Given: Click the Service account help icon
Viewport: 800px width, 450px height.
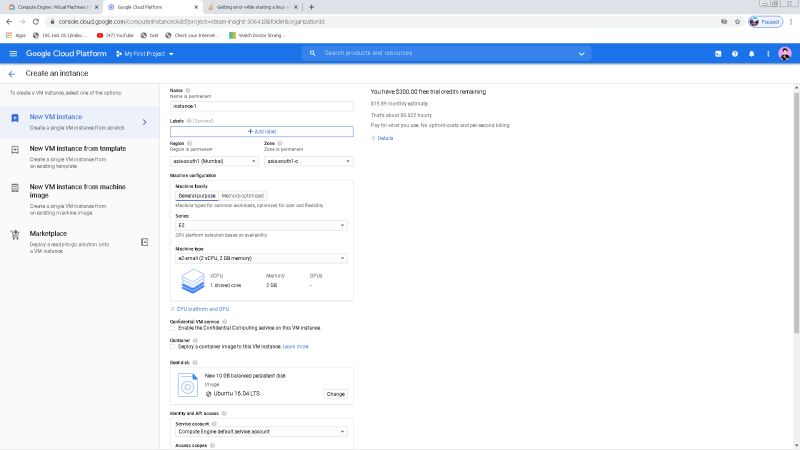Looking at the screenshot, I should click(x=214, y=424).
